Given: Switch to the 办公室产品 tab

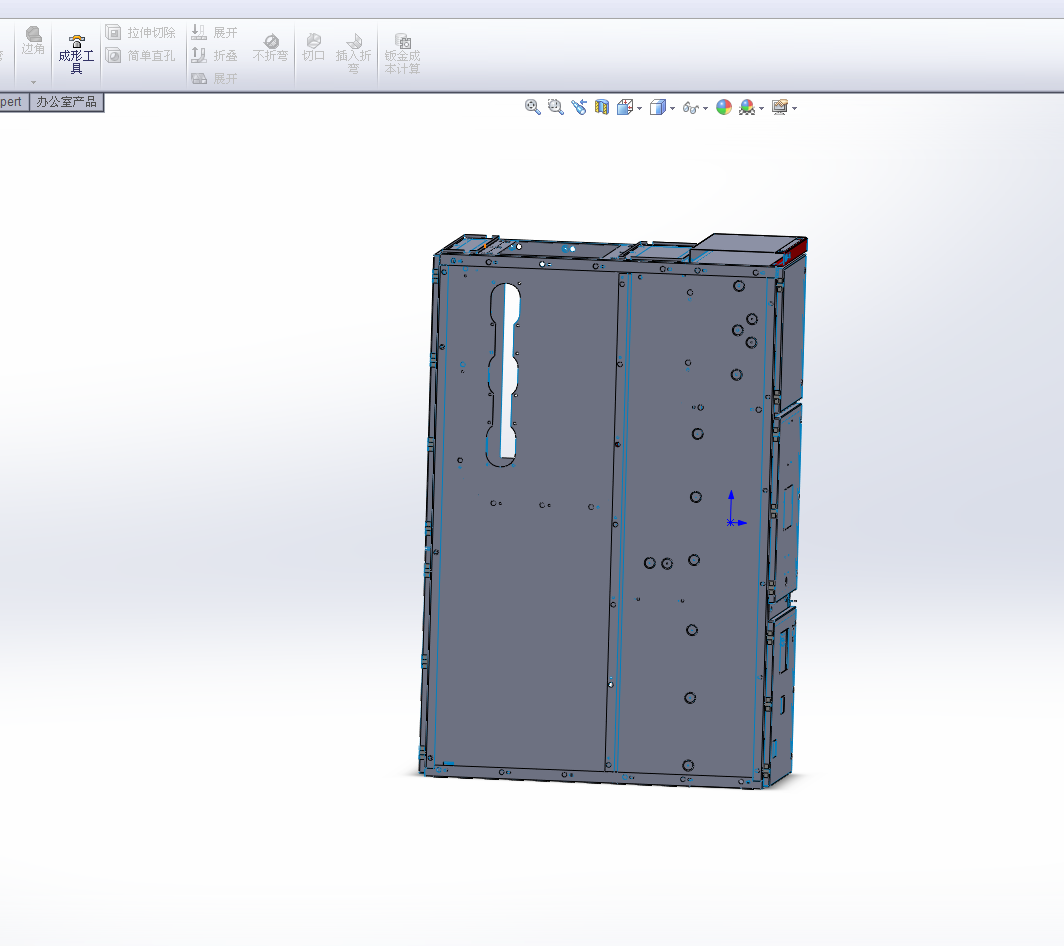Looking at the screenshot, I should tap(66, 102).
